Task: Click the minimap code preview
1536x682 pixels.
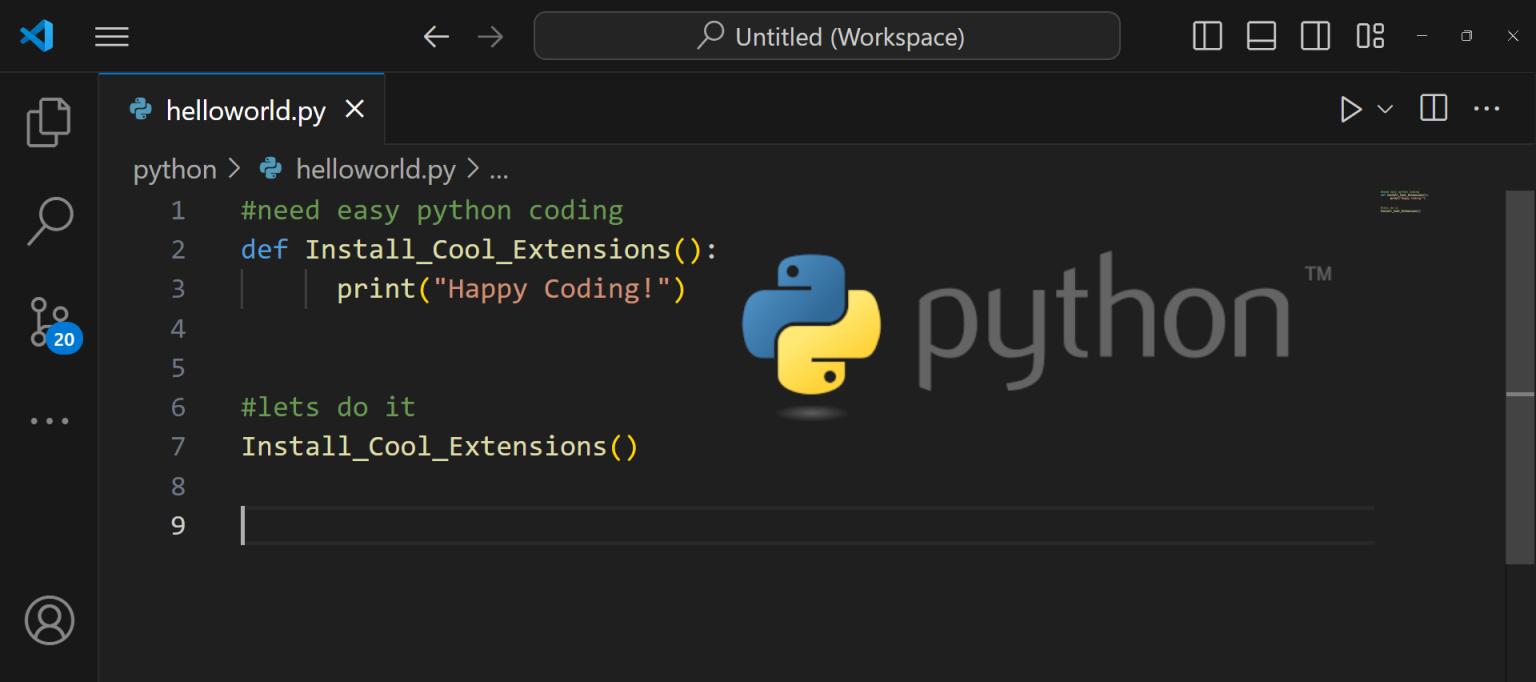Action: (1403, 201)
